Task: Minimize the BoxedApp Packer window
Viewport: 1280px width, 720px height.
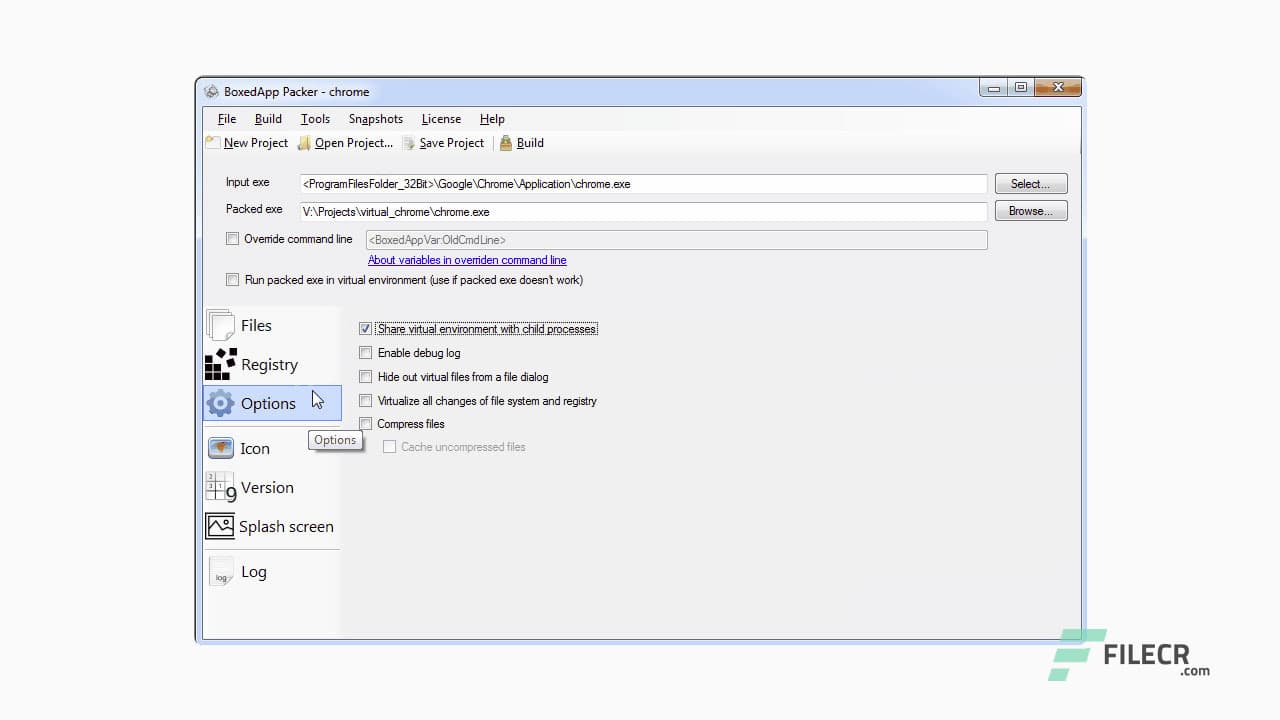Action: 993,88
